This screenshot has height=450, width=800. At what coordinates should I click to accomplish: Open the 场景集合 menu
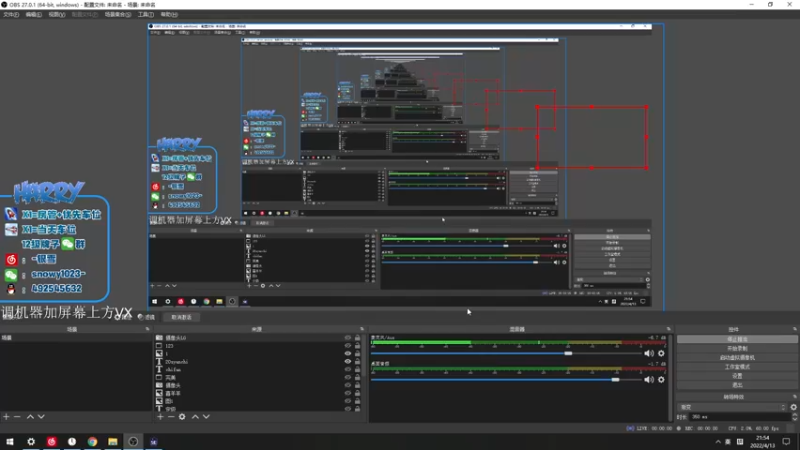point(117,14)
